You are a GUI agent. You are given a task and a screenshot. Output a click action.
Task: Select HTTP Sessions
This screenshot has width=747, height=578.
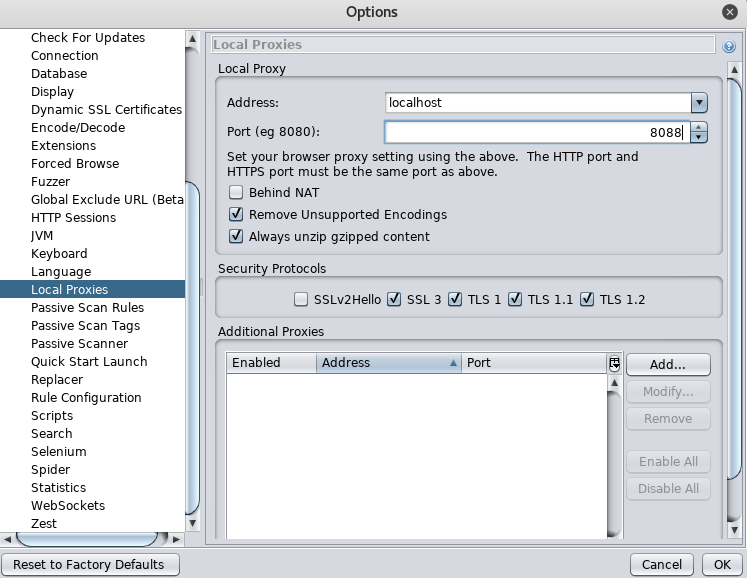pos(73,218)
